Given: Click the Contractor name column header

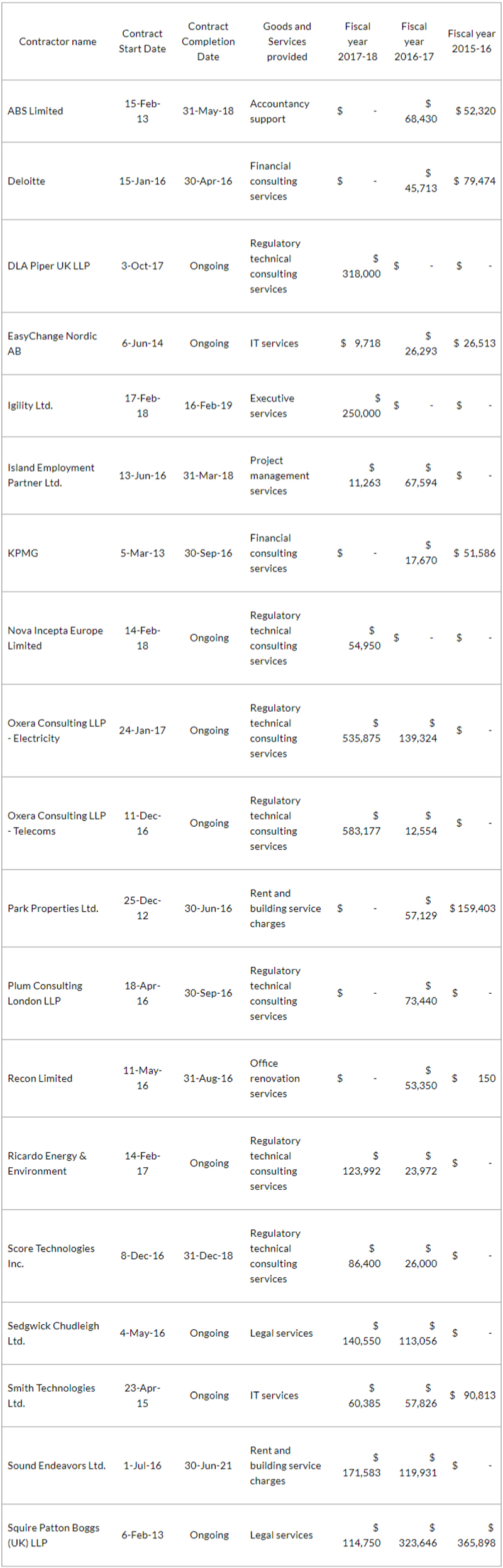Looking at the screenshot, I should [57, 41].
